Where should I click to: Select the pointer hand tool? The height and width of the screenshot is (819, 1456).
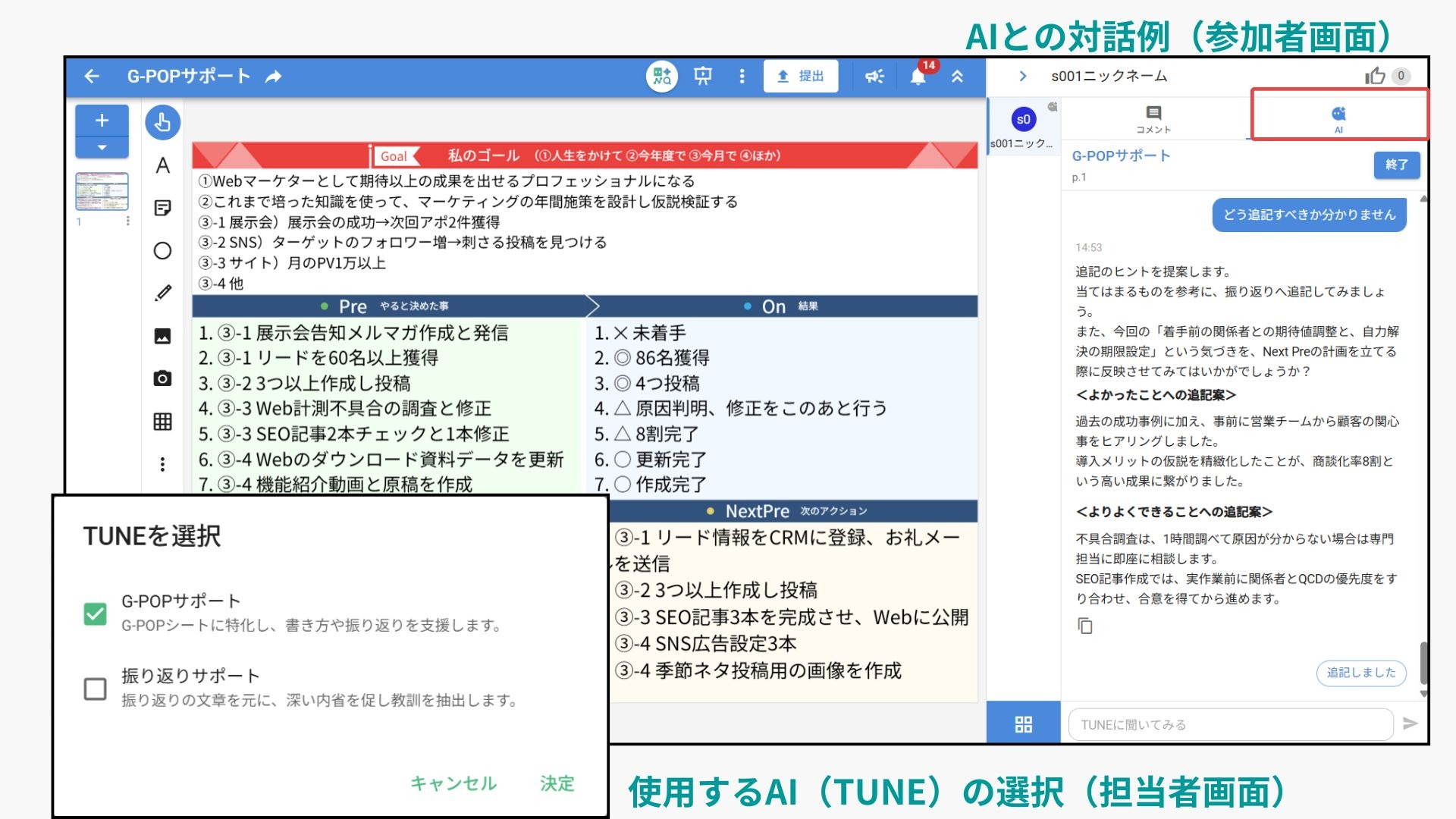click(x=162, y=122)
